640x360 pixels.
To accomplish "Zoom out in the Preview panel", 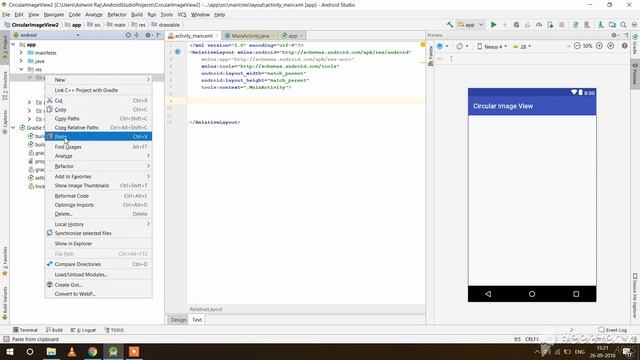I will 577,46.
